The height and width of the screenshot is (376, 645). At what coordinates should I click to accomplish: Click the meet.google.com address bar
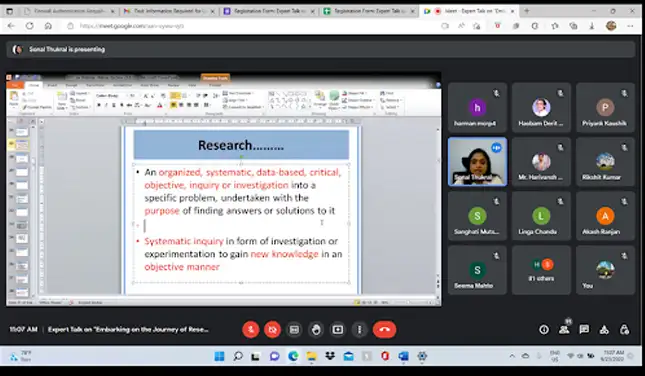(x=255, y=26)
